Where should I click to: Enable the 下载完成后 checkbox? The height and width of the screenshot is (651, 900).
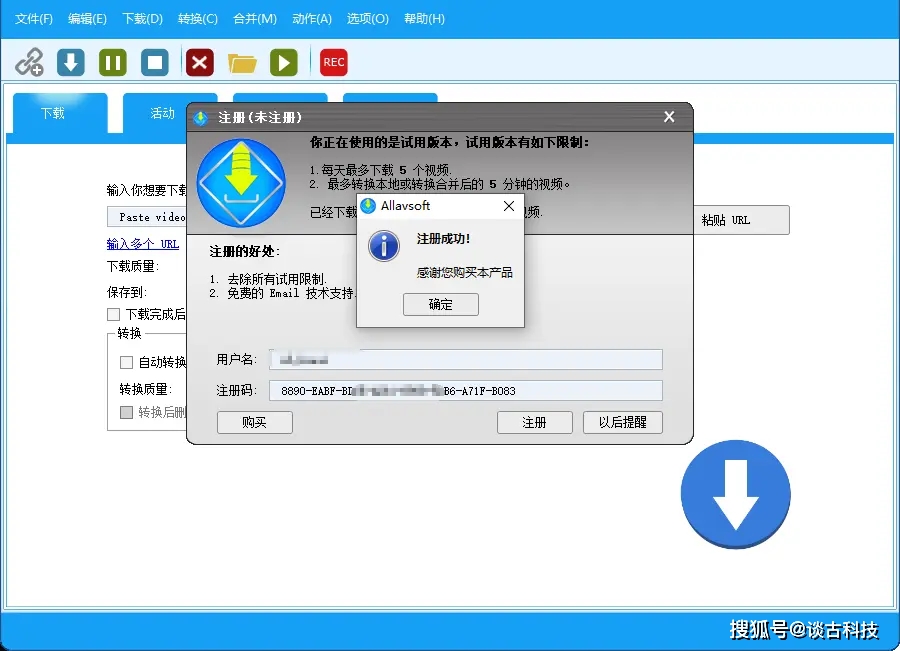coord(115,314)
